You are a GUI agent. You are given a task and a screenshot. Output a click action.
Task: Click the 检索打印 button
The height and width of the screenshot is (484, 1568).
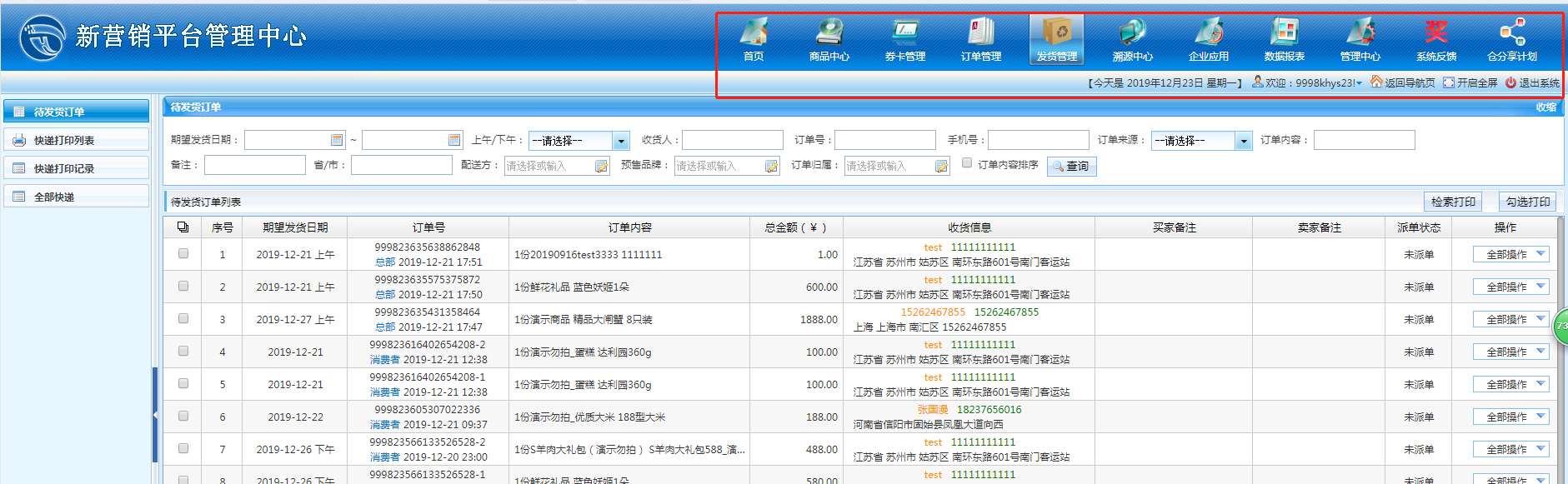point(1453,202)
